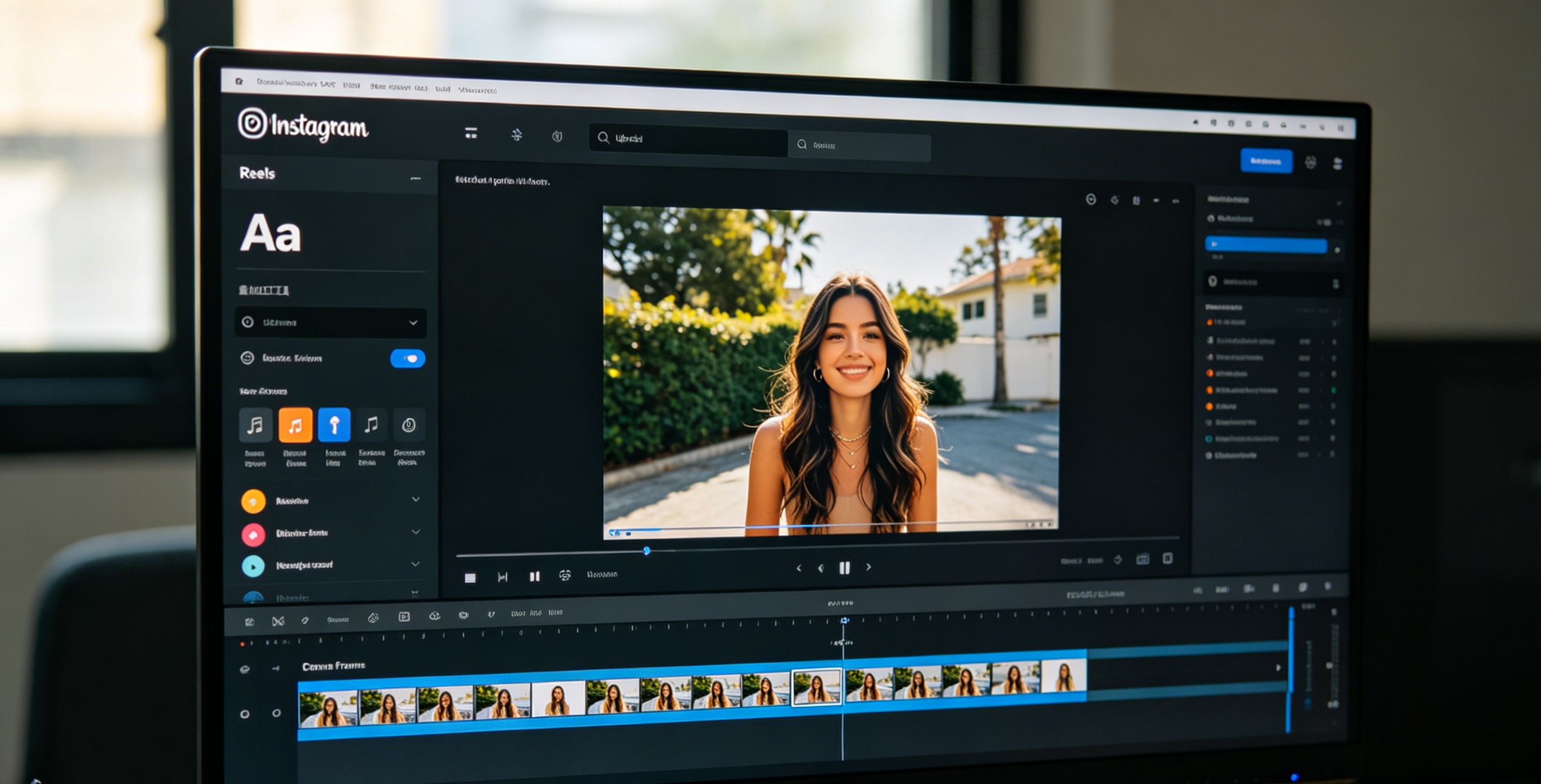
Task: Open the settings gear beside the blue button
Action: click(1311, 162)
